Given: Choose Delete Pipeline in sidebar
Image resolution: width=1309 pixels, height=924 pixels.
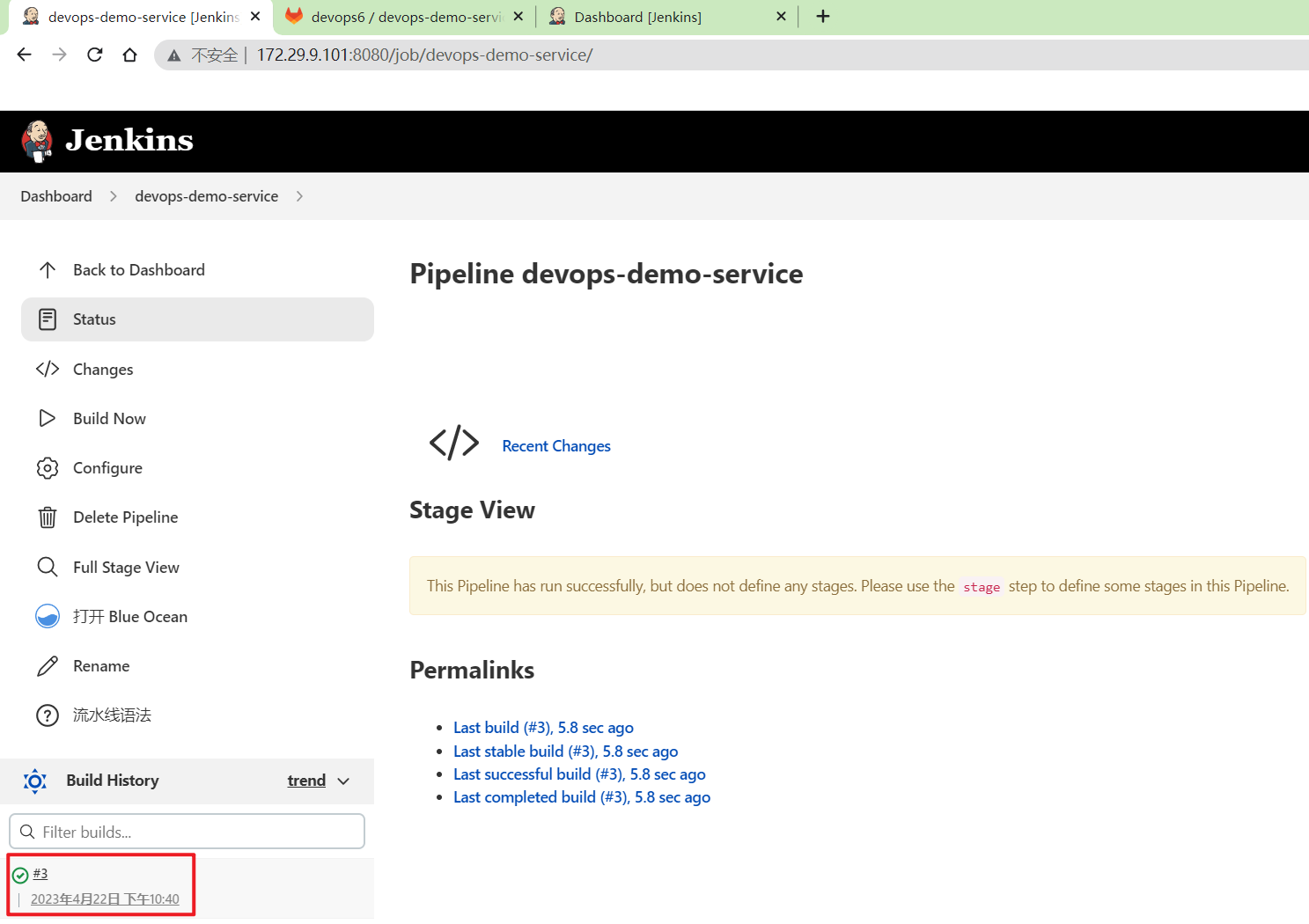Looking at the screenshot, I should 197,517.
